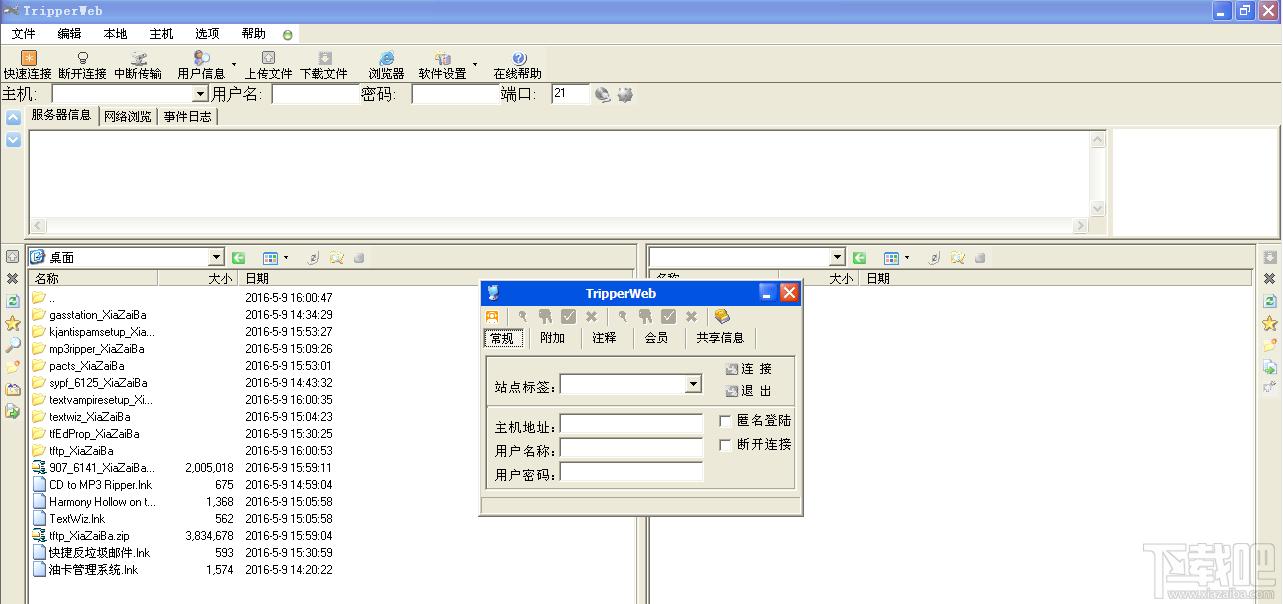Switch to the 事件日志 tab
Viewport: 1283px width, 604px height.
click(187, 116)
